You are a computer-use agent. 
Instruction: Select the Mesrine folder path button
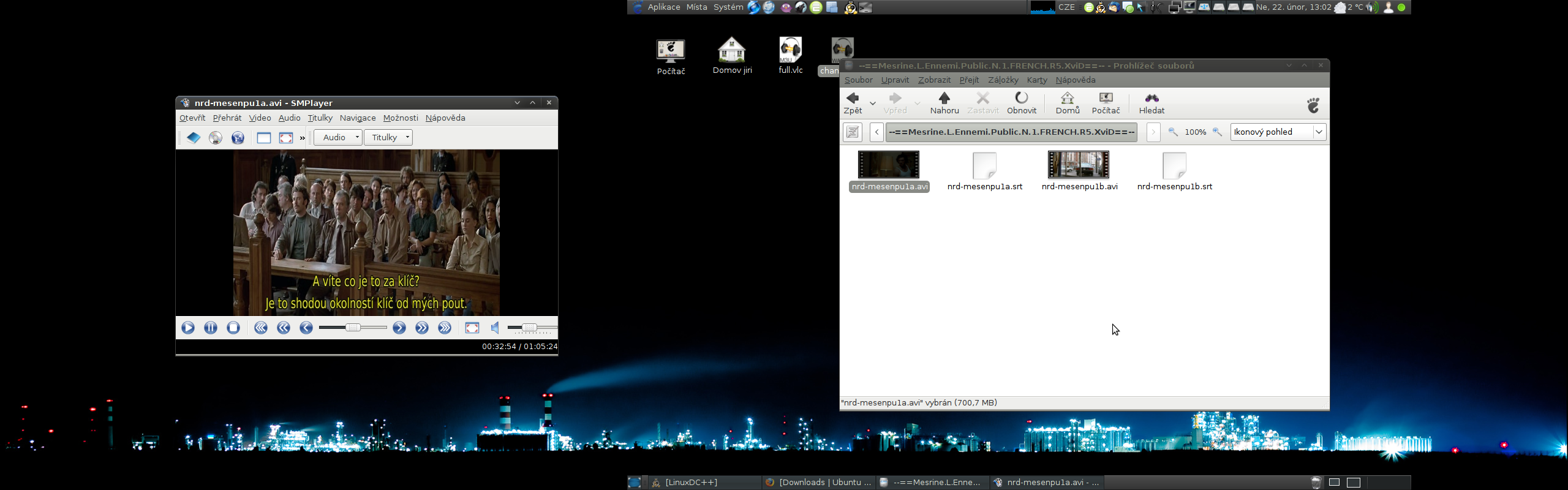(x=1011, y=132)
